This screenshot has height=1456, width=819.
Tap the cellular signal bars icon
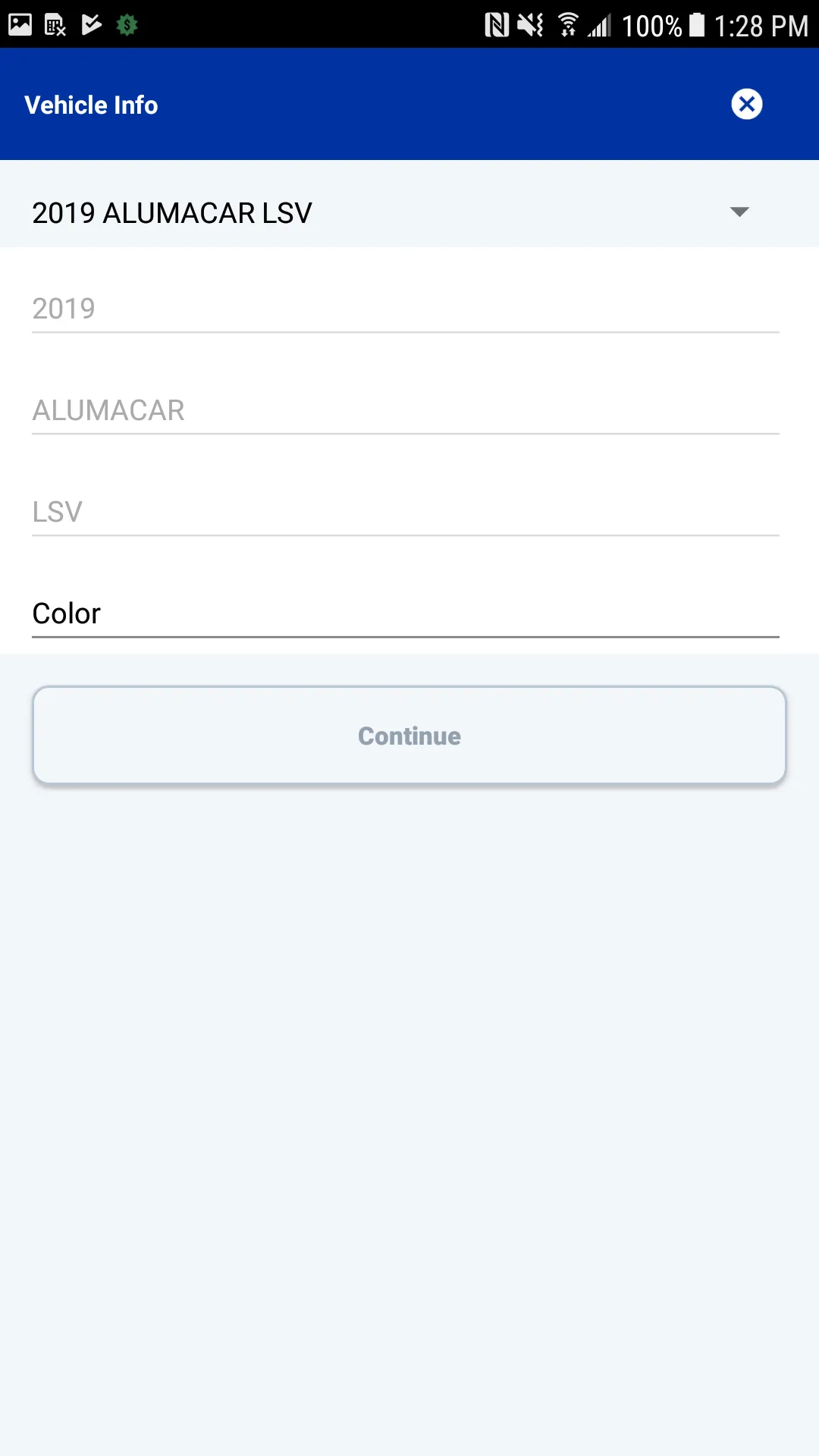[601, 24]
